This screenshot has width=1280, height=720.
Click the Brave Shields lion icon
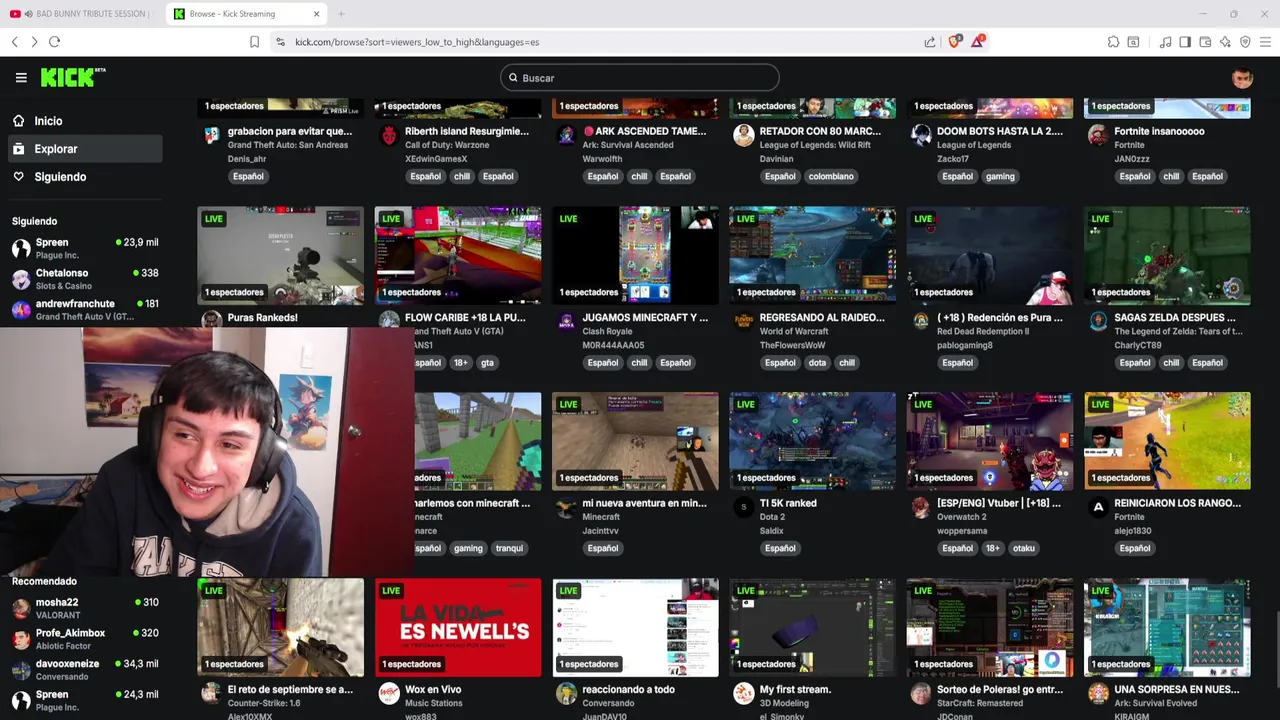pos(955,42)
